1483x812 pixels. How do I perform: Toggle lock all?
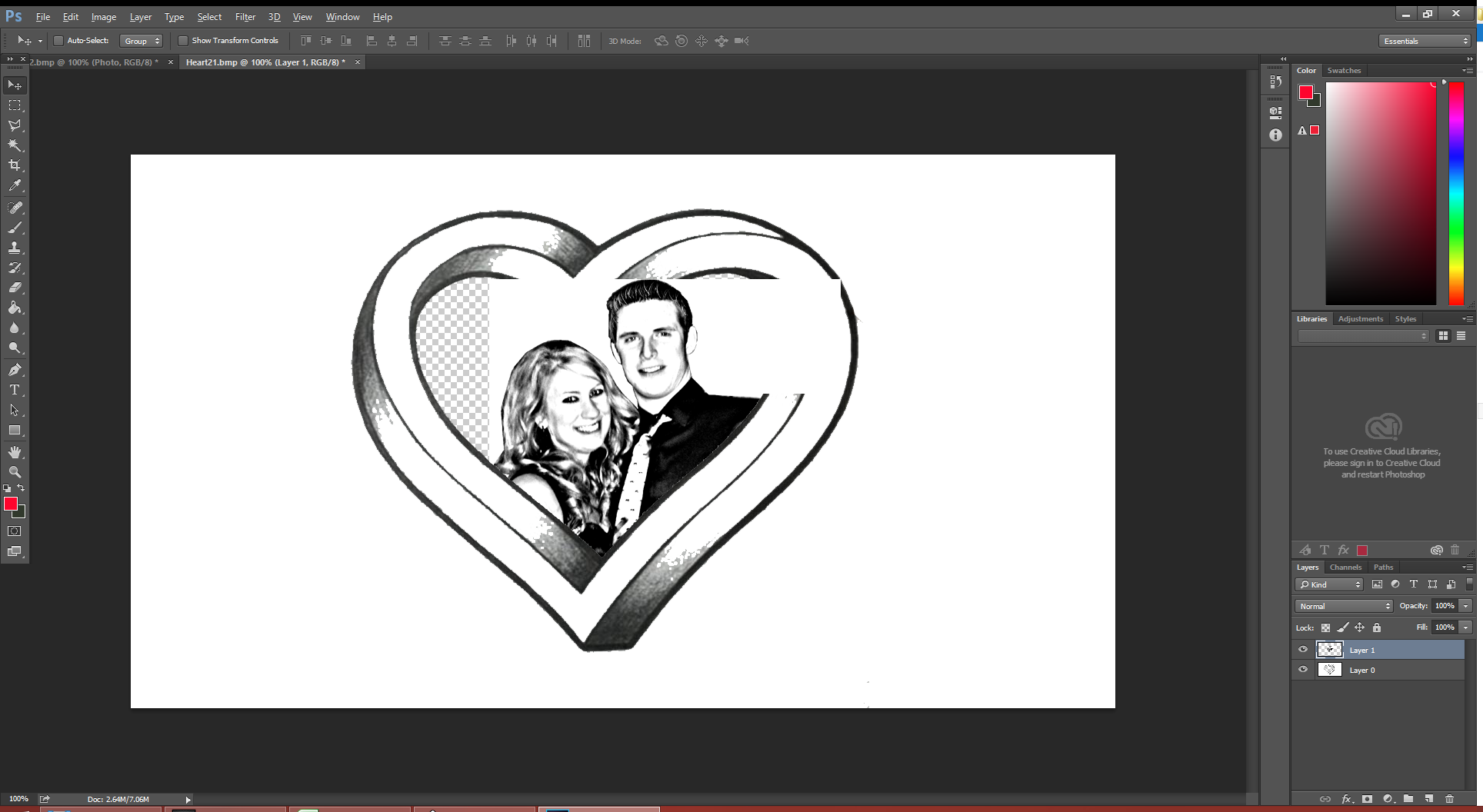click(x=1377, y=627)
